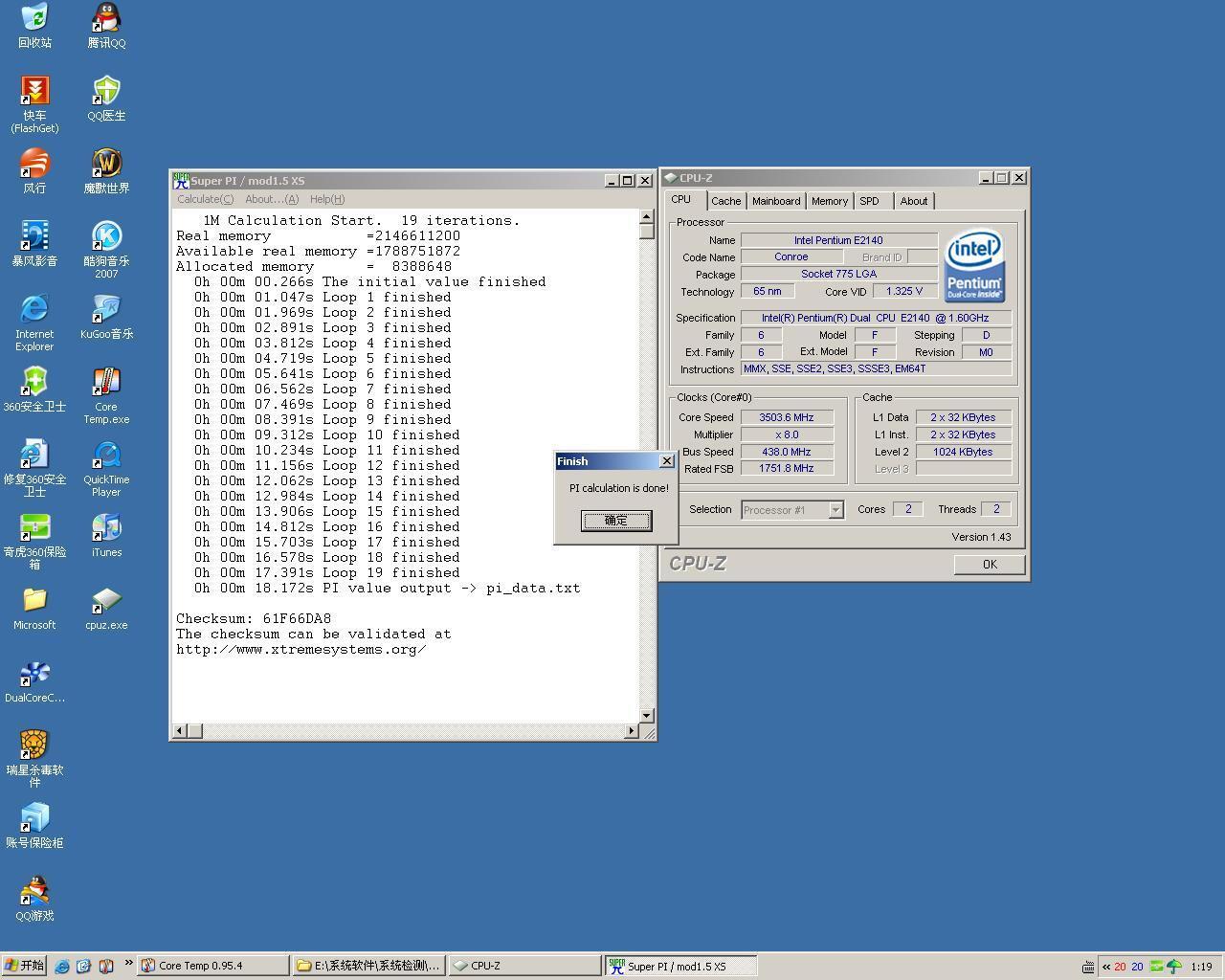Expand the quick launch overflow chevron
Viewport: 1225px width, 980px height.
[x=128, y=963]
